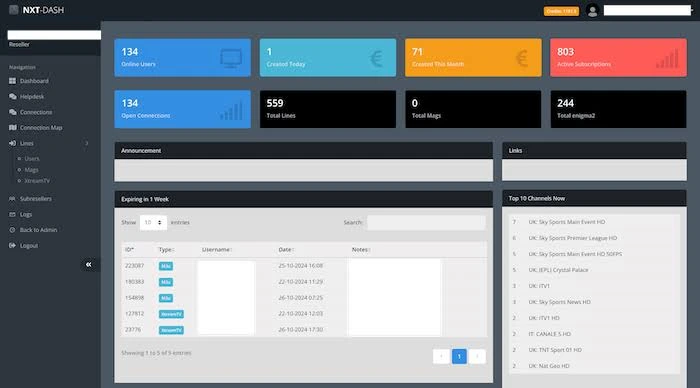Click the Lines sign-in icon

12,143
